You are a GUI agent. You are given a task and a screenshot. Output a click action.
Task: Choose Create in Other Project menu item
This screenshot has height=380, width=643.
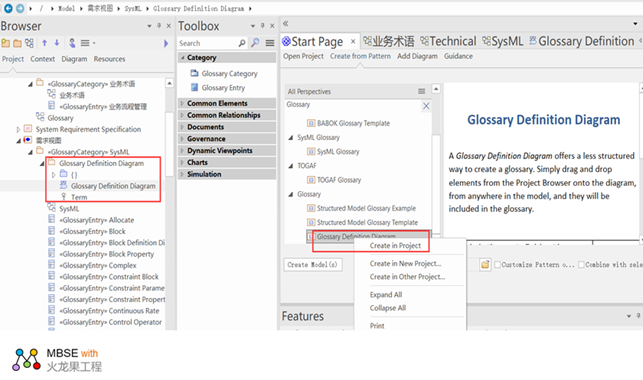click(x=407, y=277)
